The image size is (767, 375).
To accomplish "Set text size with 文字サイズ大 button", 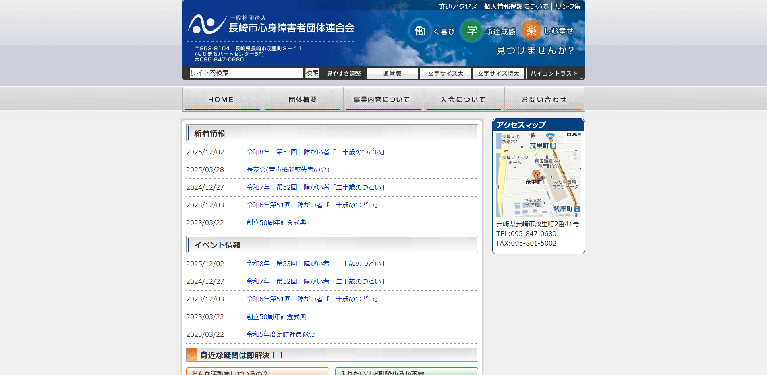I will click(445, 73).
